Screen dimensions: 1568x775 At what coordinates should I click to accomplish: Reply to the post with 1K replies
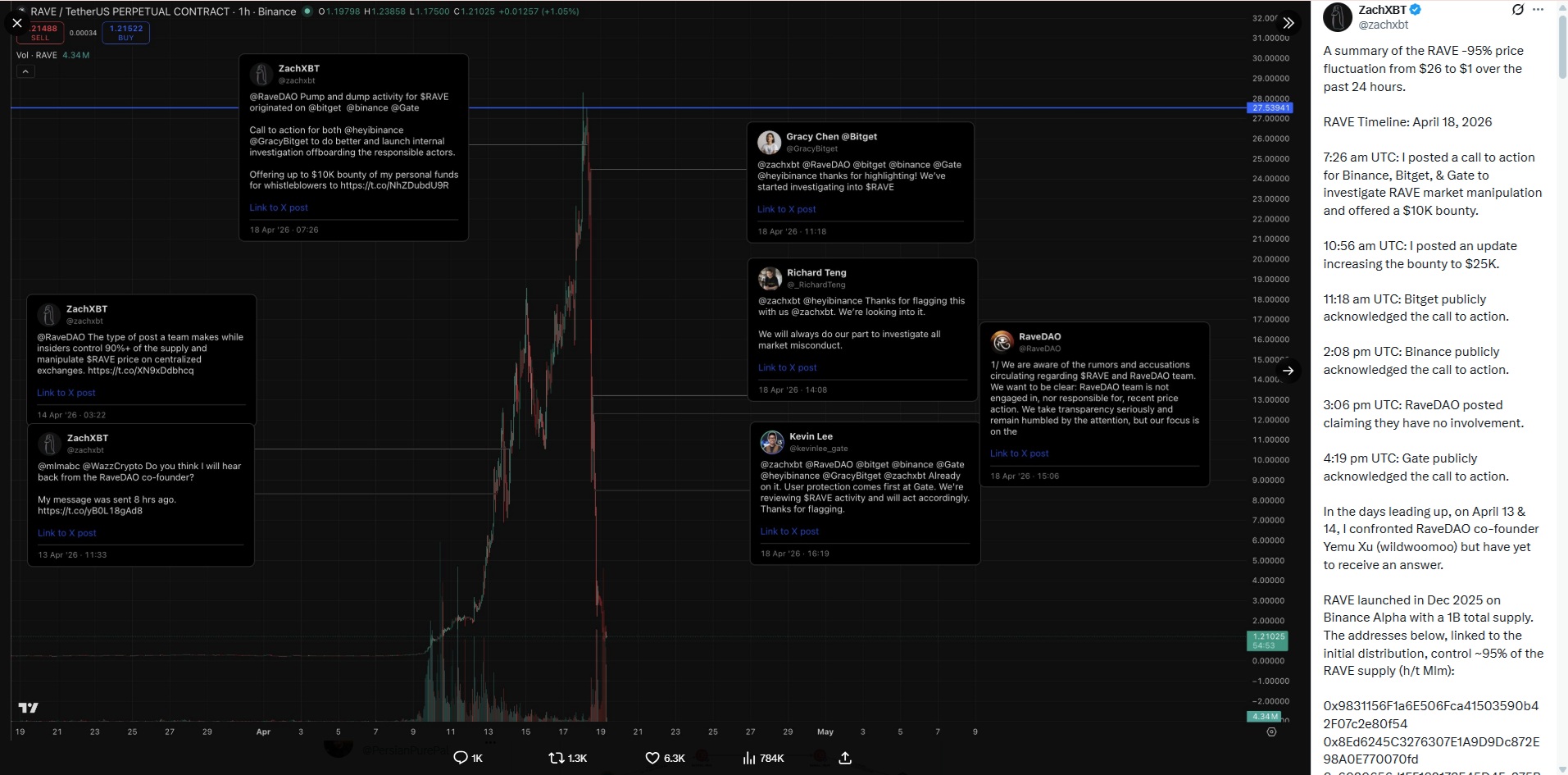tap(468, 758)
